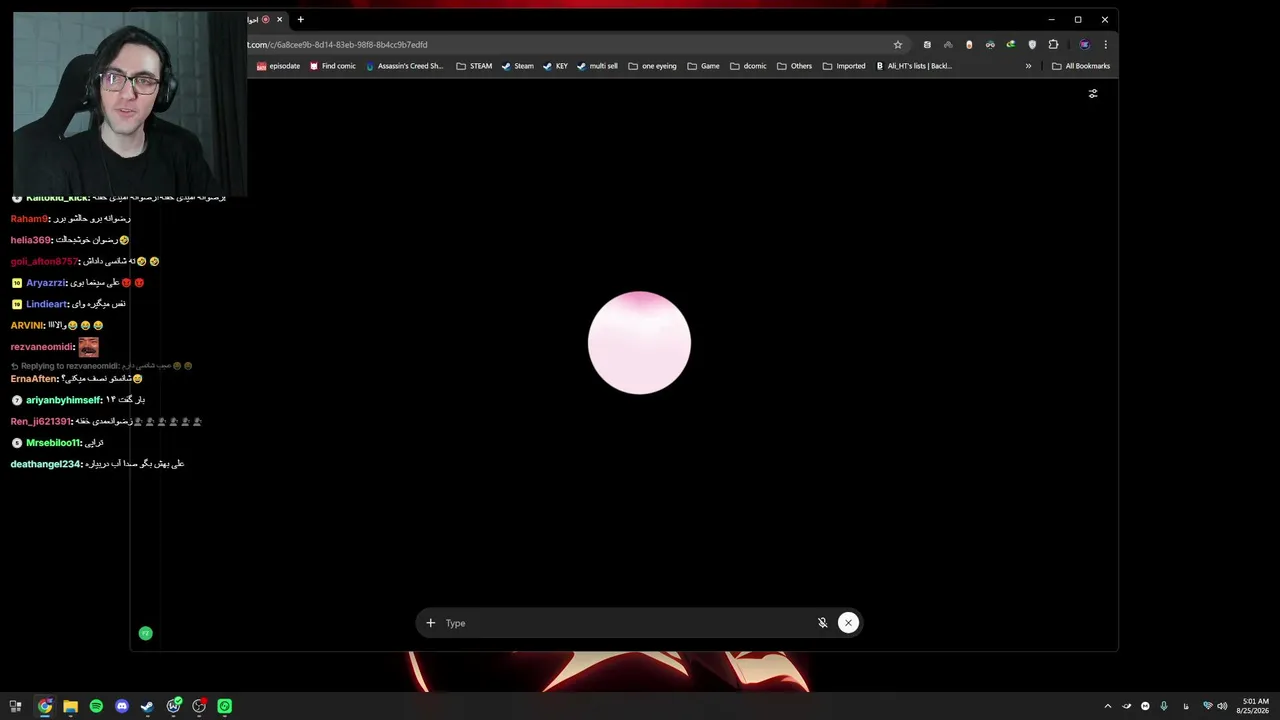
Task: Open the voice settings sliders icon
Action: [x=1093, y=93]
